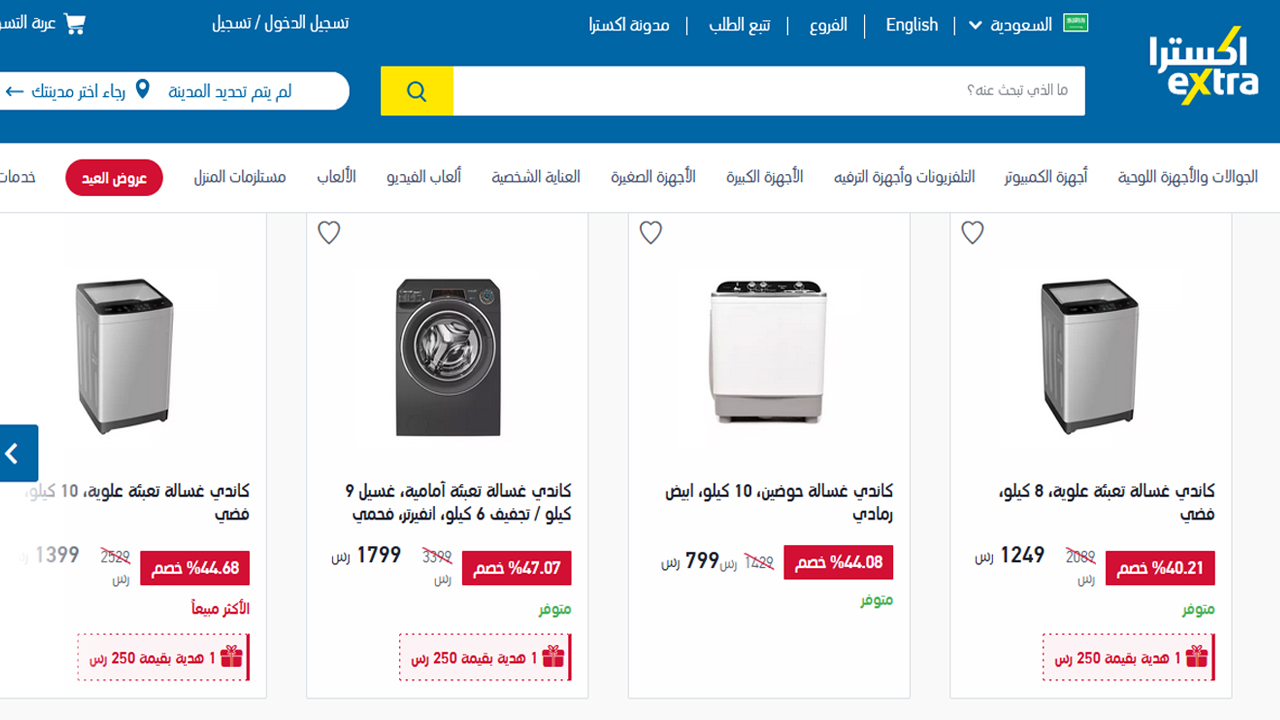Open the أجهزة الكمبيوتر category menu
1280x720 pixels.
pos(1046,177)
